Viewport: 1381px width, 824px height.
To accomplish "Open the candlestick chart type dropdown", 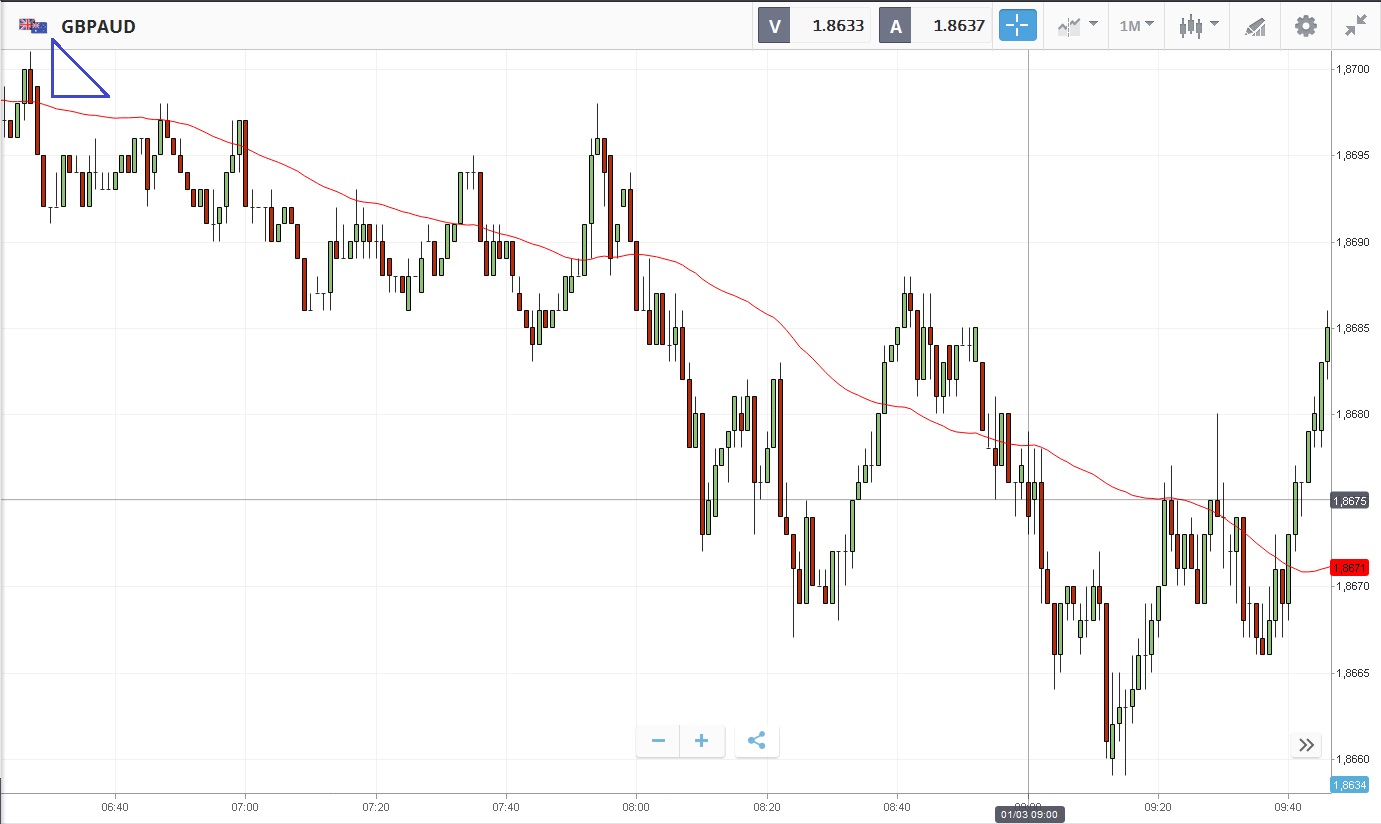I will pyautogui.click(x=1198, y=26).
